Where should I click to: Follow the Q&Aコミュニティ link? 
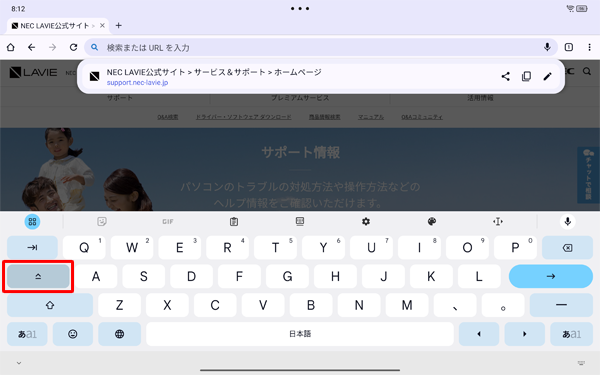pos(422,117)
